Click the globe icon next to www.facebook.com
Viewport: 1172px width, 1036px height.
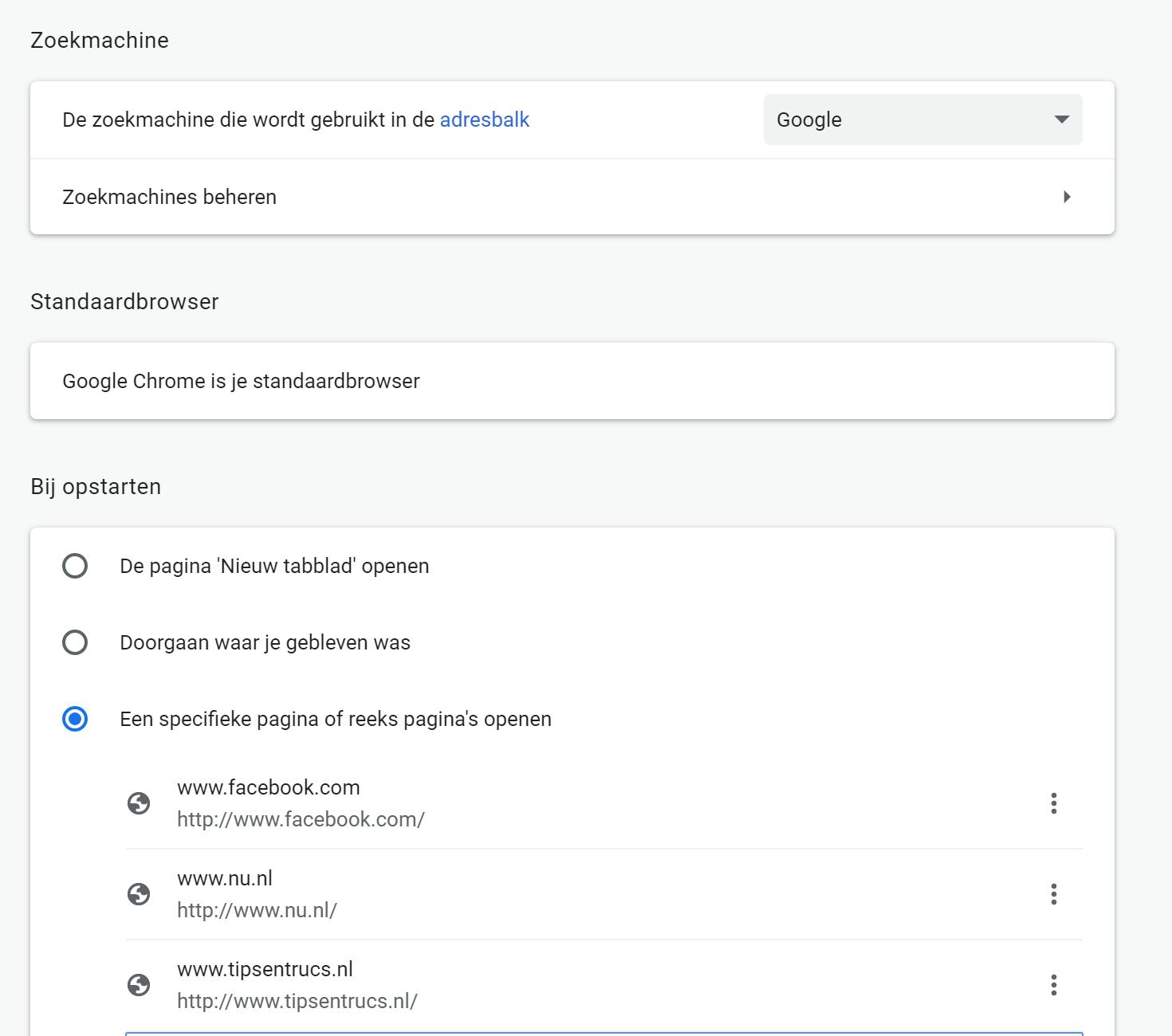[139, 803]
